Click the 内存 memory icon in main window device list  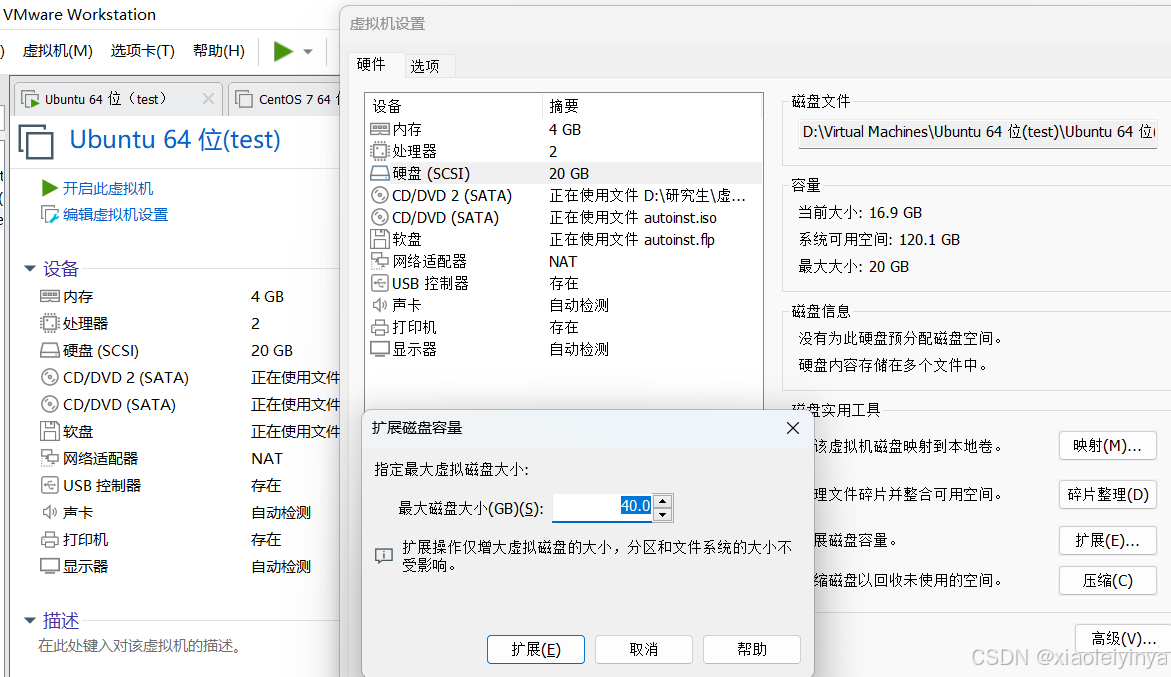[x=49, y=296]
